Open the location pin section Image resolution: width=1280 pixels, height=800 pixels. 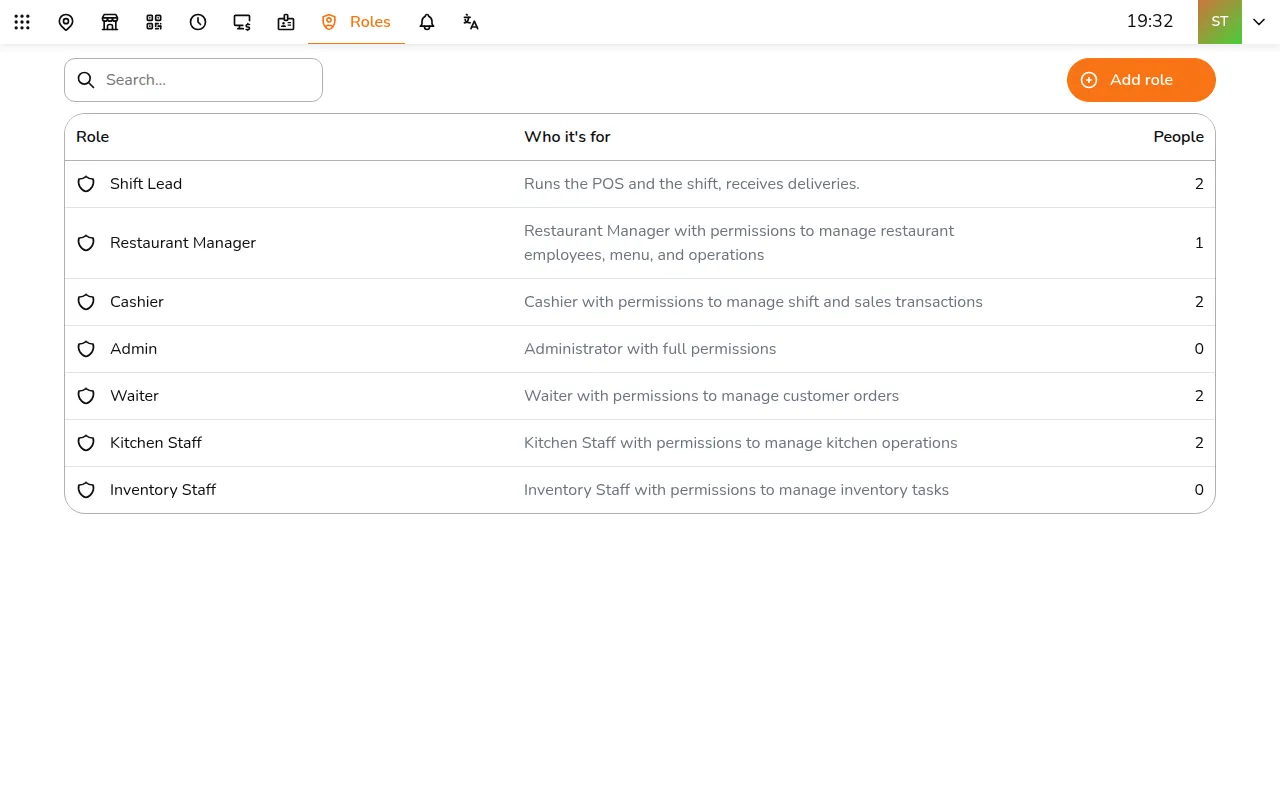coord(66,22)
